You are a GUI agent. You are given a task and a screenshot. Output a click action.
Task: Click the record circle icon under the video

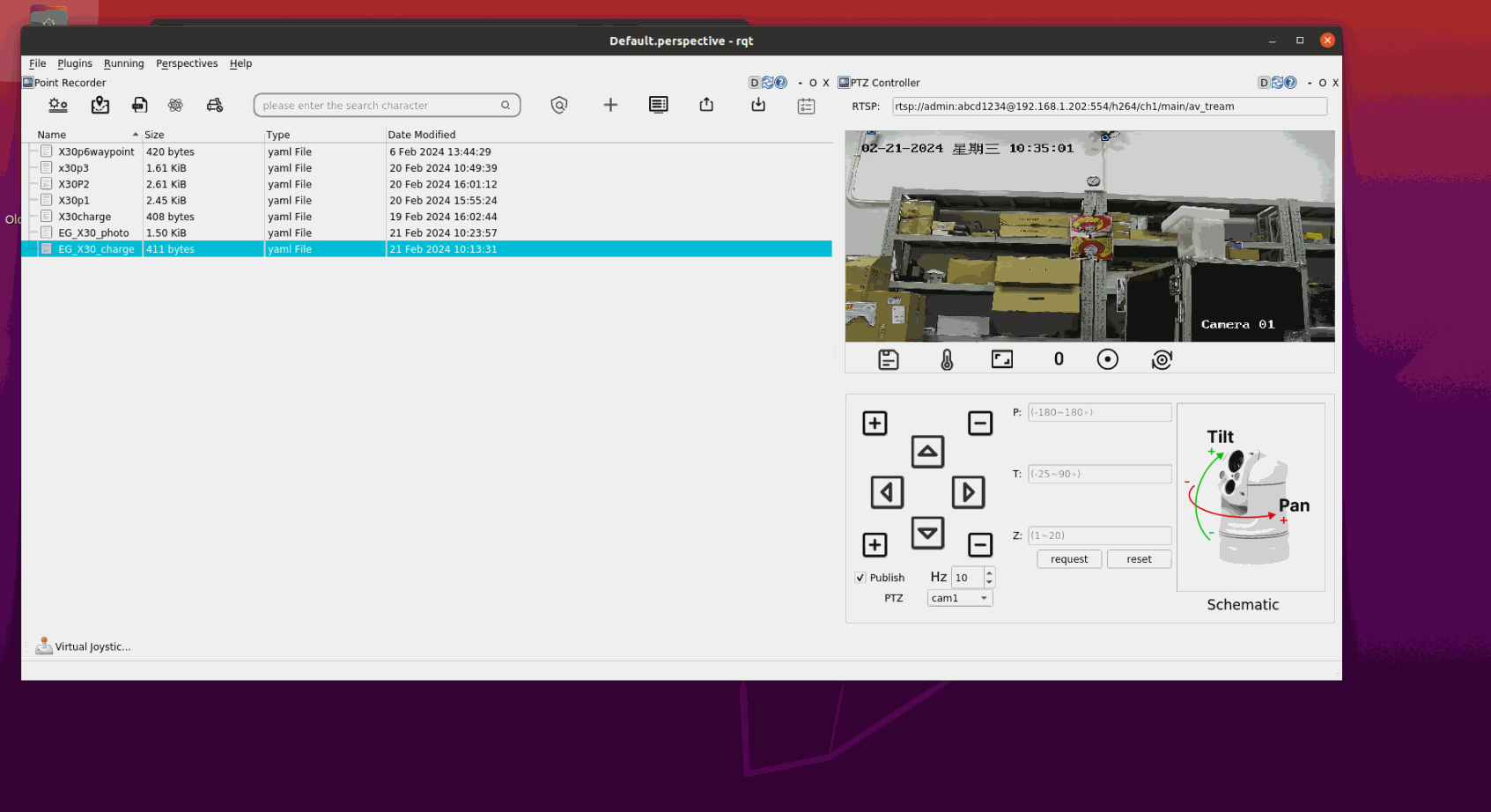[x=1107, y=359]
